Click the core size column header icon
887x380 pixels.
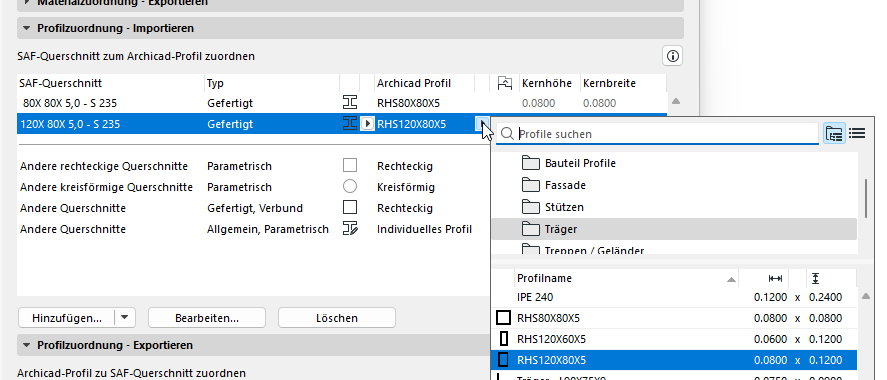click(x=505, y=83)
